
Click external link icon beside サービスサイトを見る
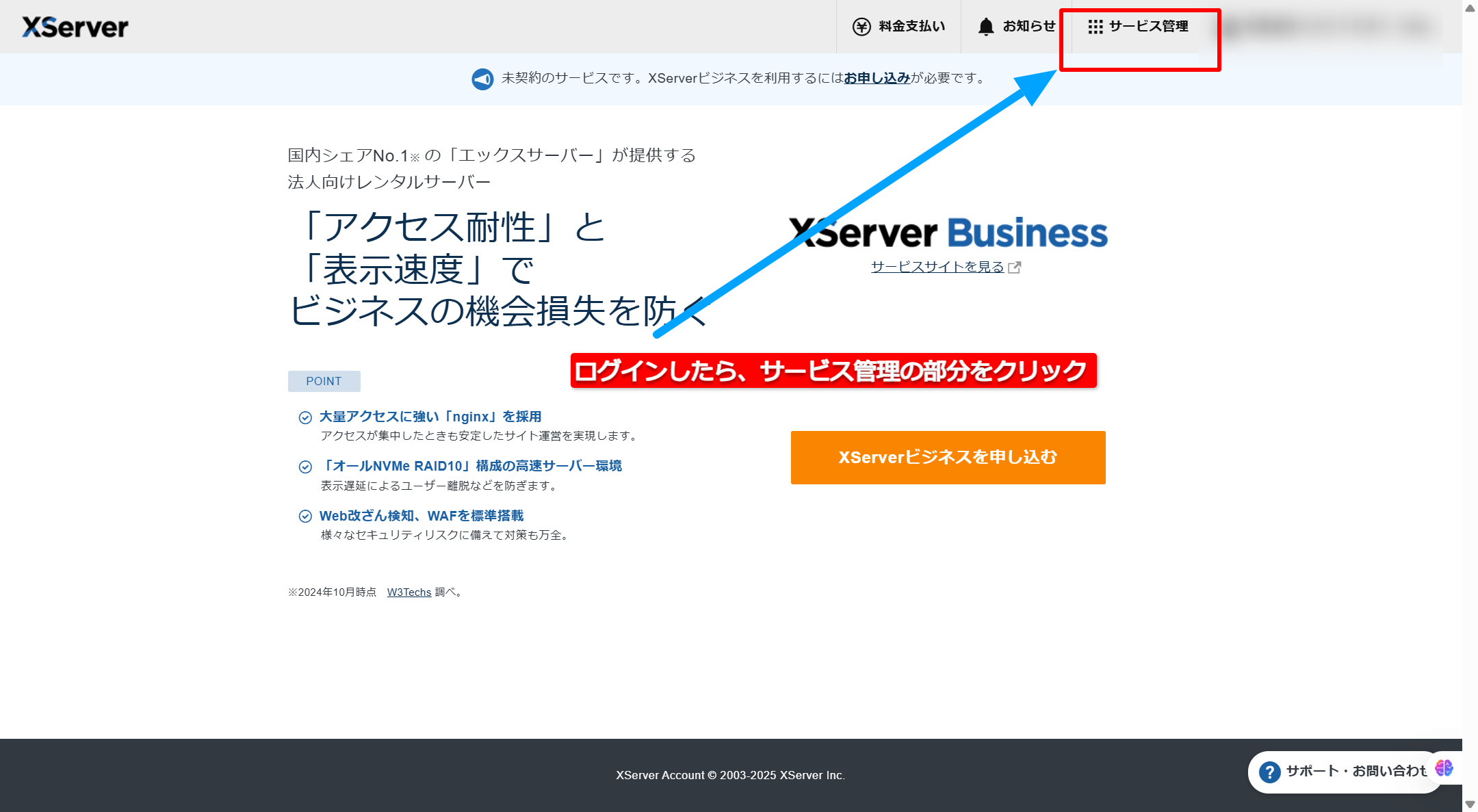(x=1015, y=267)
